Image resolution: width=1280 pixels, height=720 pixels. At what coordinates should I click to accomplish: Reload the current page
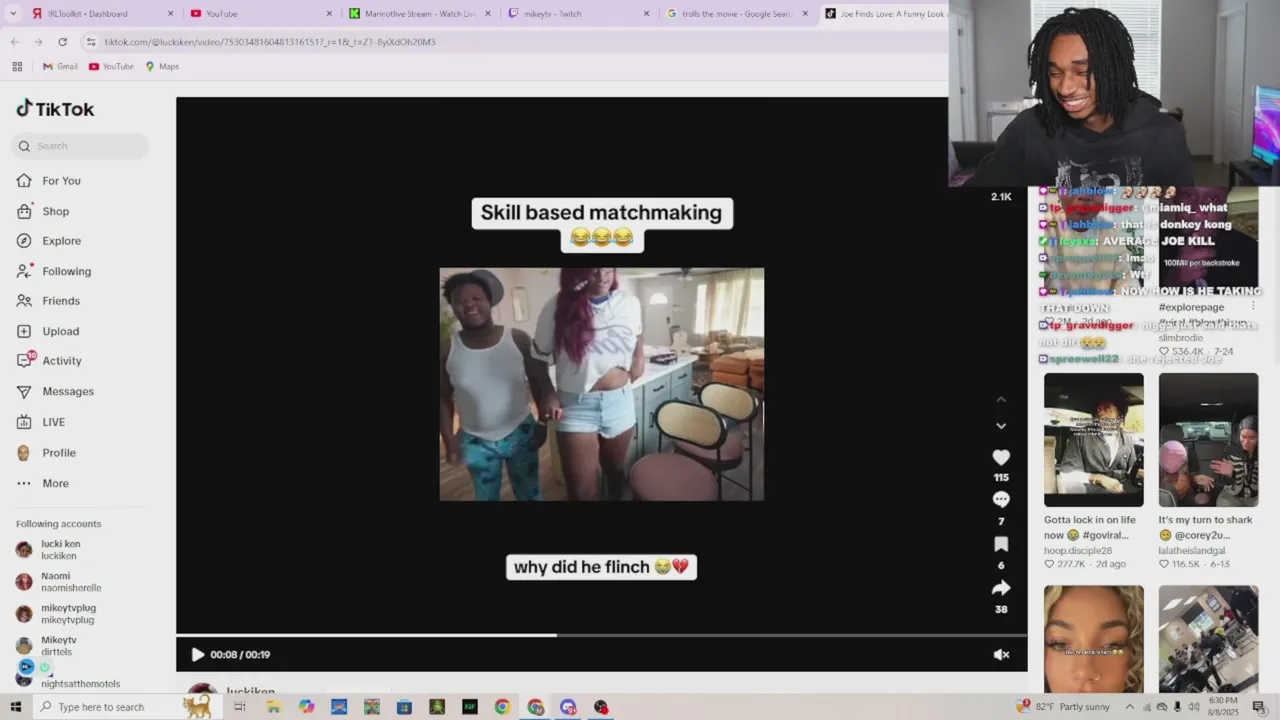point(62,42)
